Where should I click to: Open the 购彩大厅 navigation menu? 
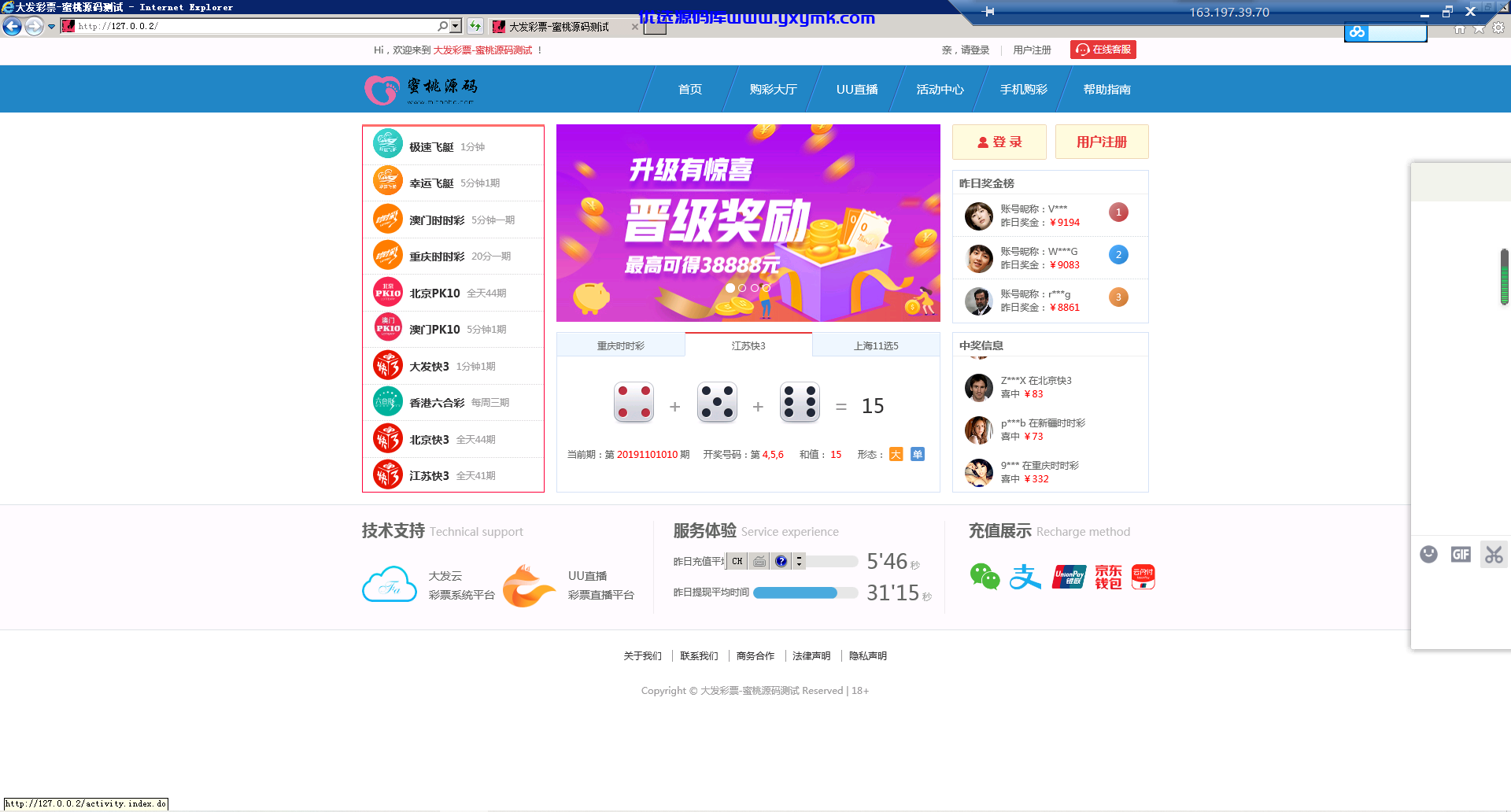(x=773, y=90)
